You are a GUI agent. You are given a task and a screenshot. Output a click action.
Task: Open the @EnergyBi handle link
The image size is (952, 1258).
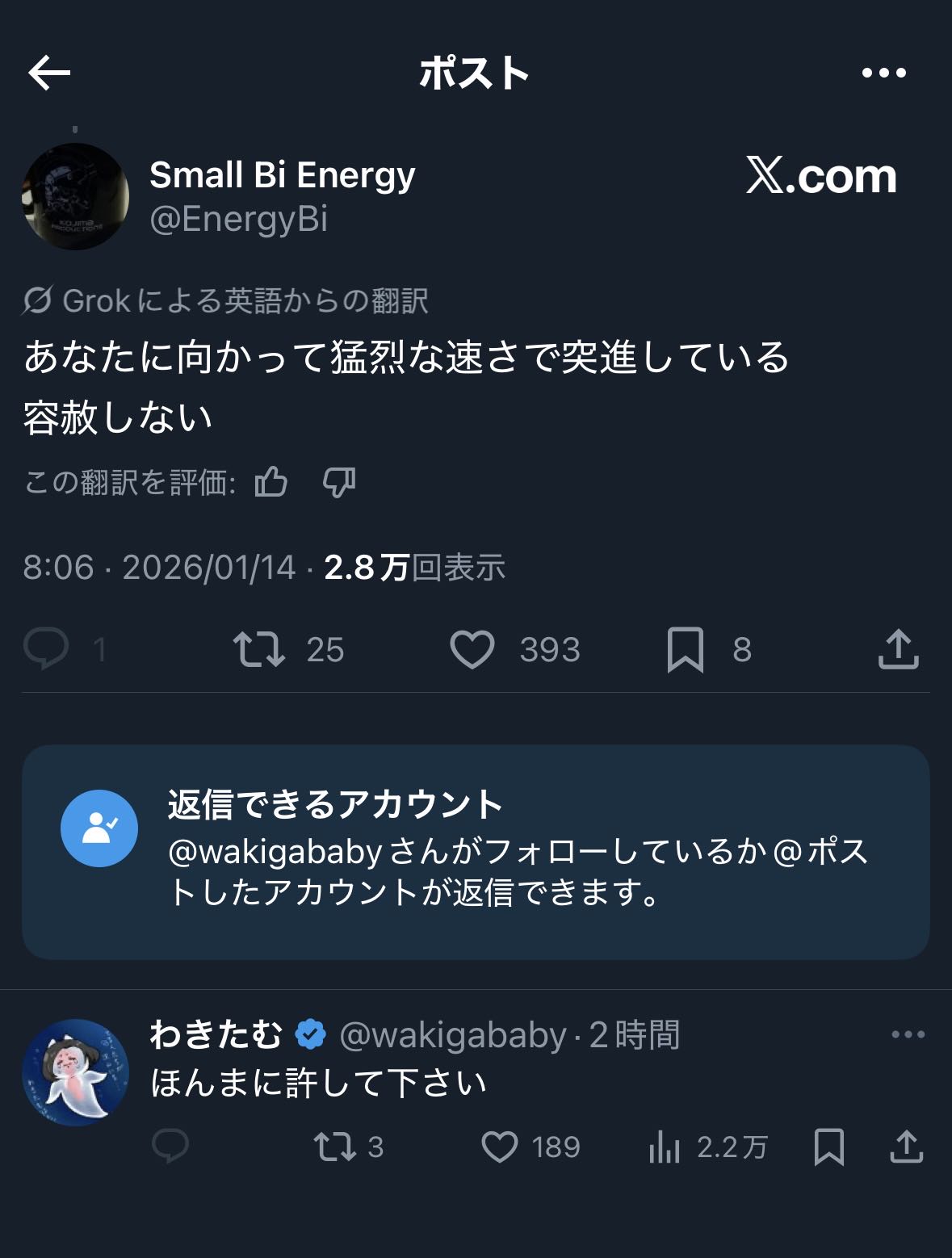[239, 219]
